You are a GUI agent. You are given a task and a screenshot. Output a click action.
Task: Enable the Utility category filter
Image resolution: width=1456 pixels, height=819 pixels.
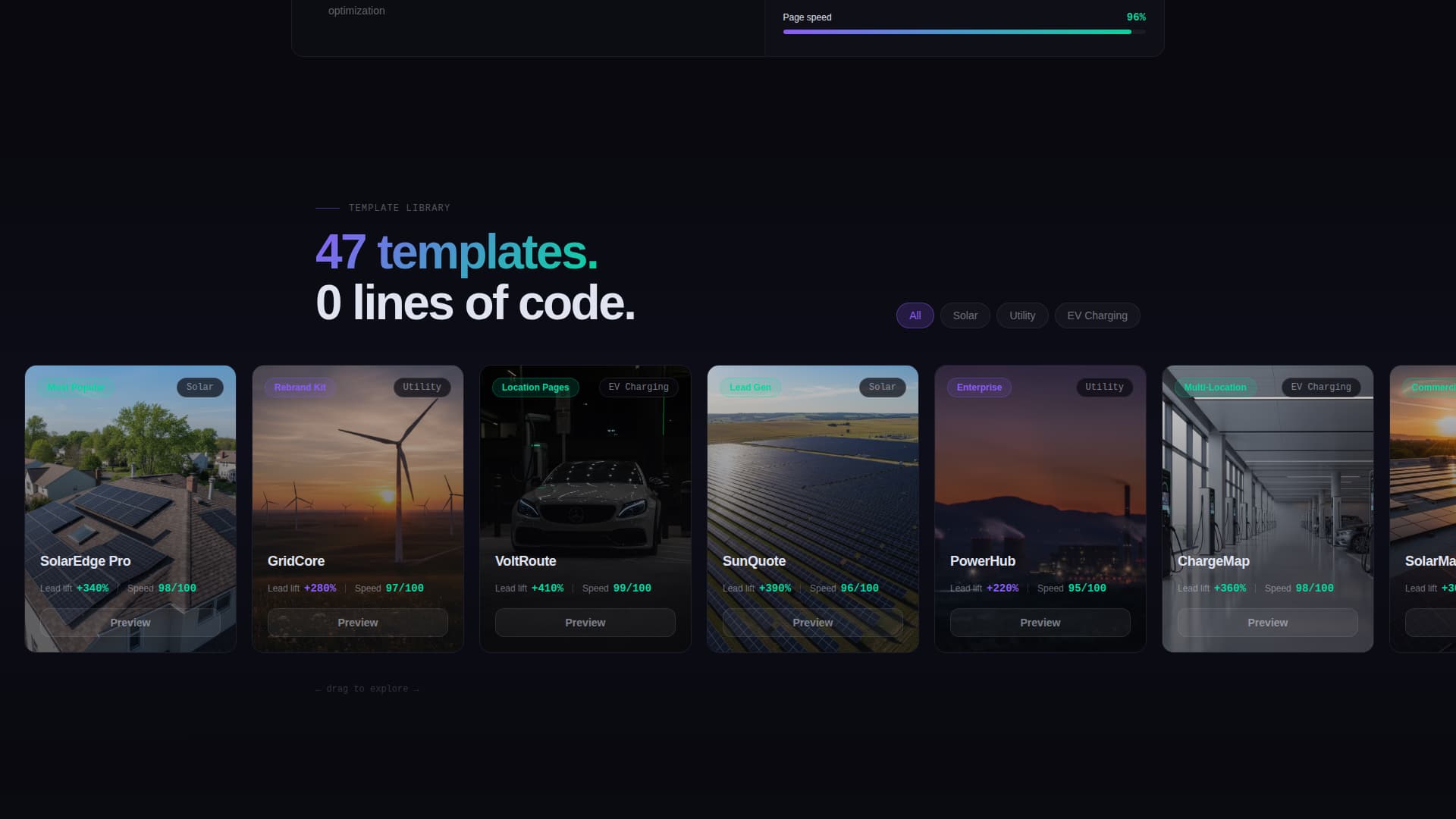coord(1022,315)
